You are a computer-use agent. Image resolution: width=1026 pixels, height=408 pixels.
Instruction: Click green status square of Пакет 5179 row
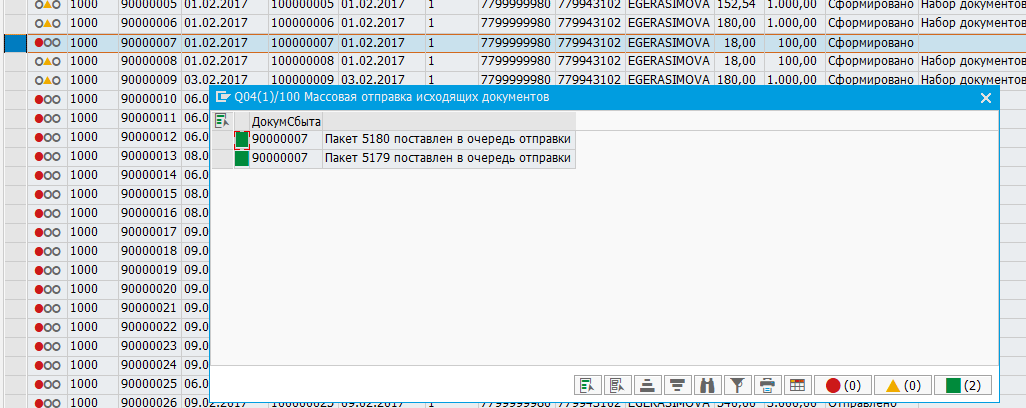[x=241, y=158]
